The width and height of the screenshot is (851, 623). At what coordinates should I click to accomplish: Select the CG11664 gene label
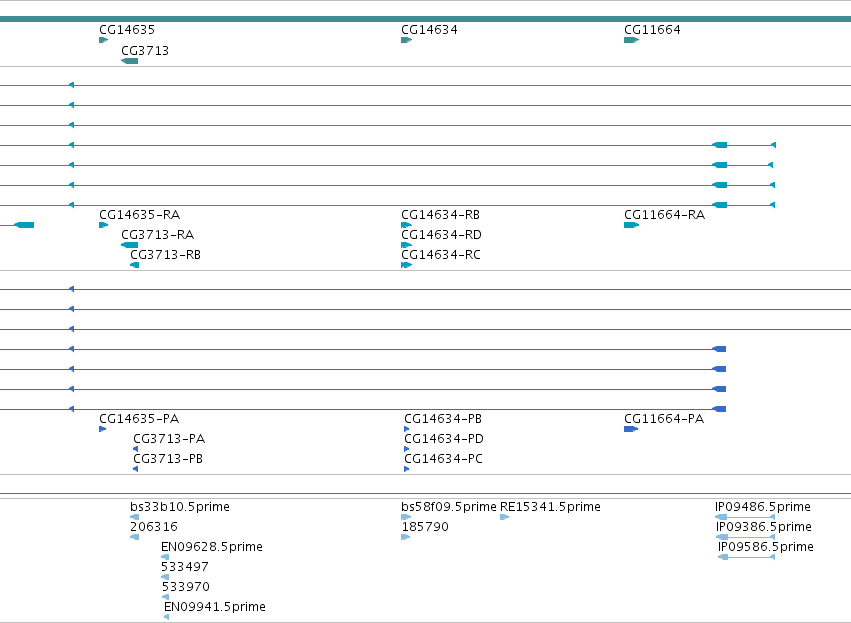coord(652,30)
